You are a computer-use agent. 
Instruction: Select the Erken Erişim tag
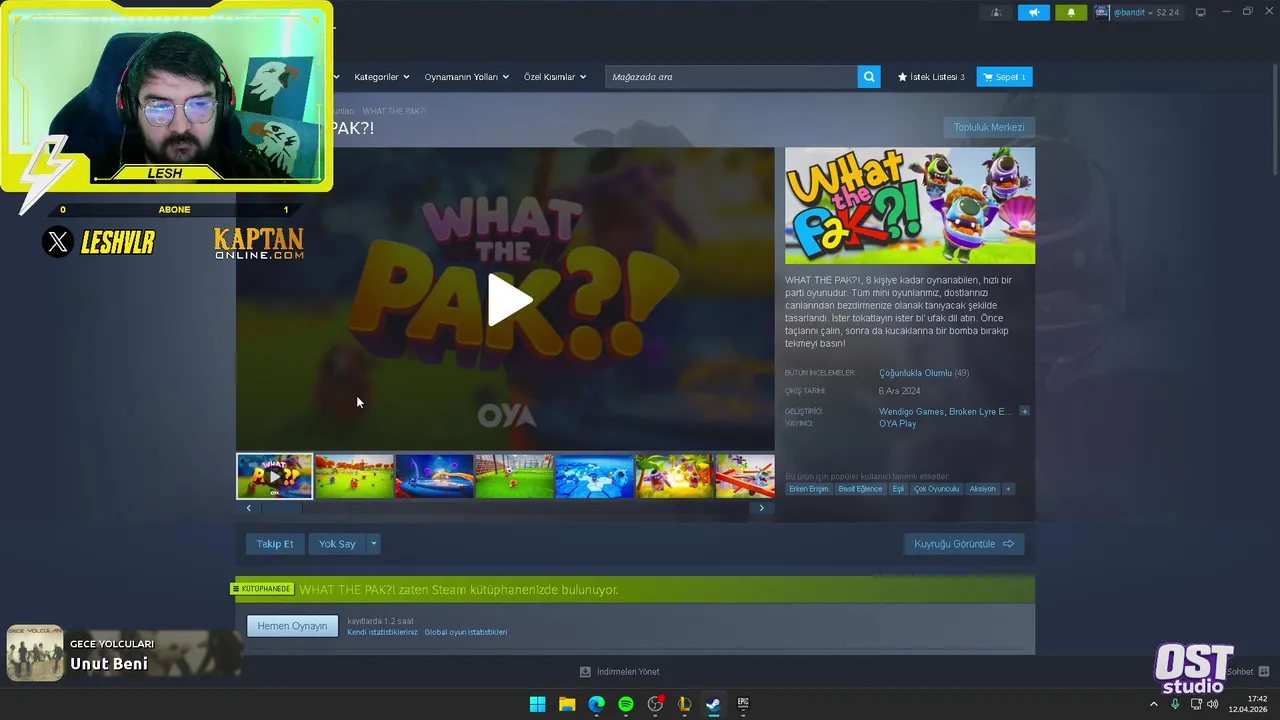[x=809, y=489]
